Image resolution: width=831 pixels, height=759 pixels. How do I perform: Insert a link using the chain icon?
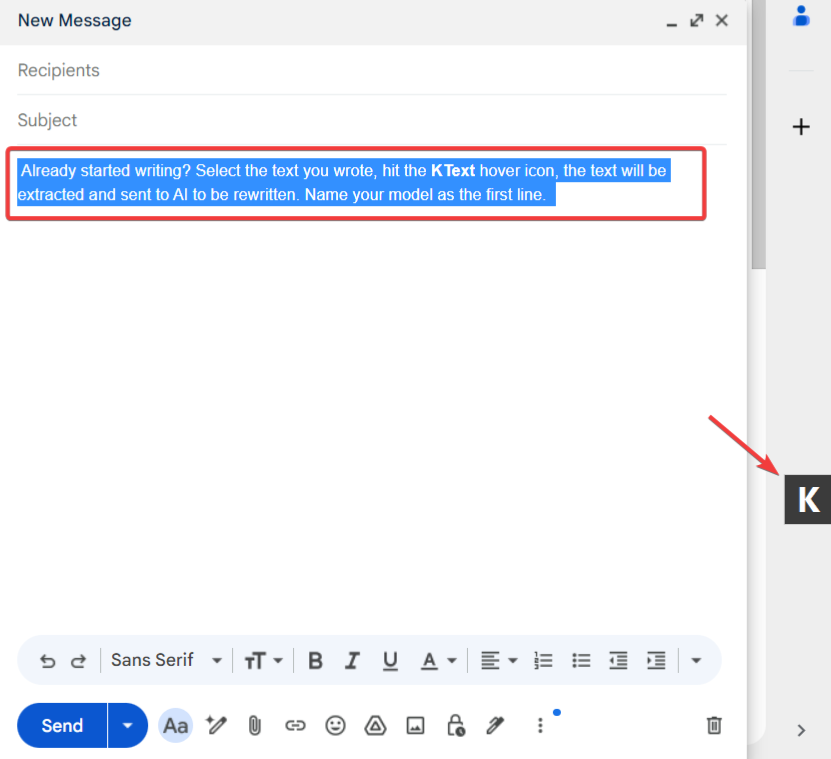[x=295, y=725]
